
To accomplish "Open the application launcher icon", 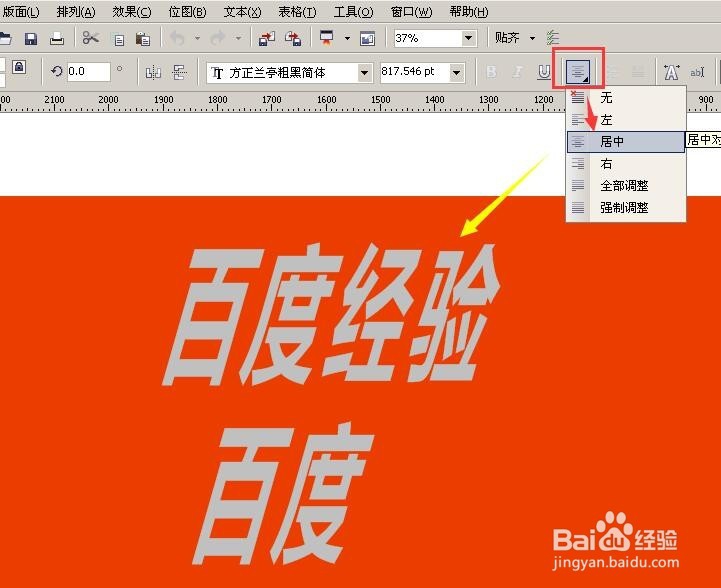I will point(327,38).
